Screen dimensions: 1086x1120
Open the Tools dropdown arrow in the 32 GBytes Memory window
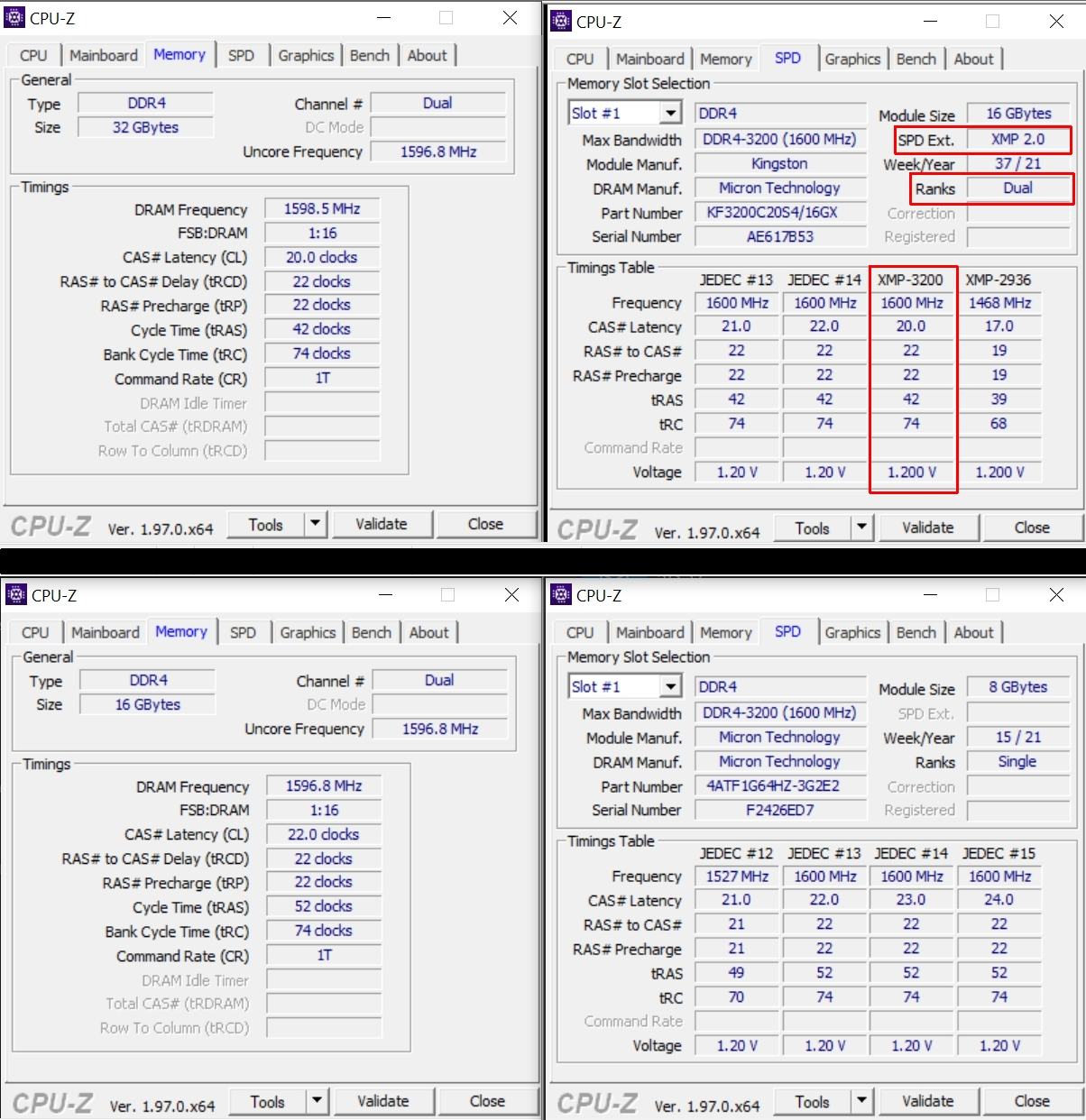[x=316, y=524]
